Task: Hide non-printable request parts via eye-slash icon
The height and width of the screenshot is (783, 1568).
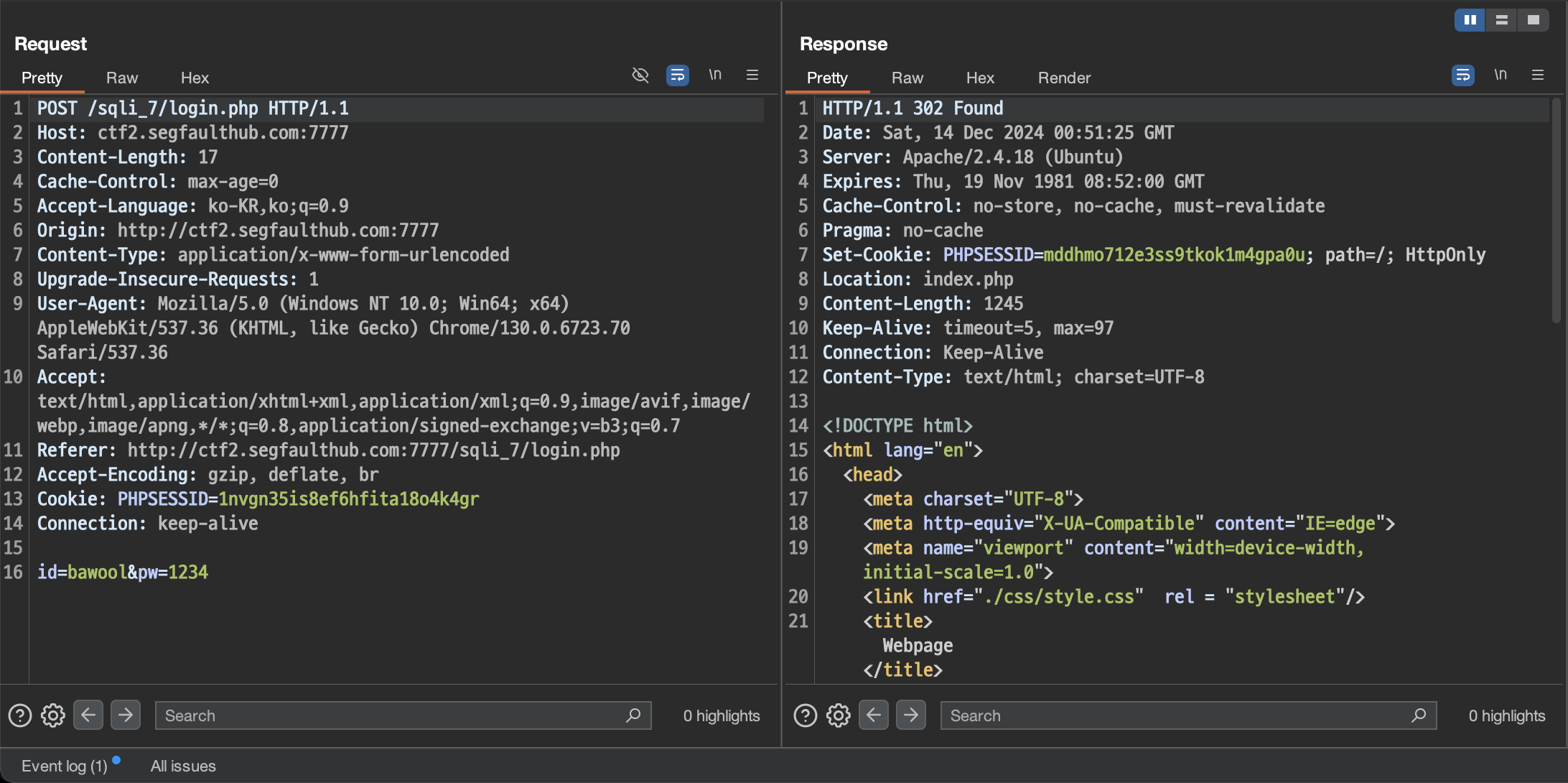Action: point(640,75)
